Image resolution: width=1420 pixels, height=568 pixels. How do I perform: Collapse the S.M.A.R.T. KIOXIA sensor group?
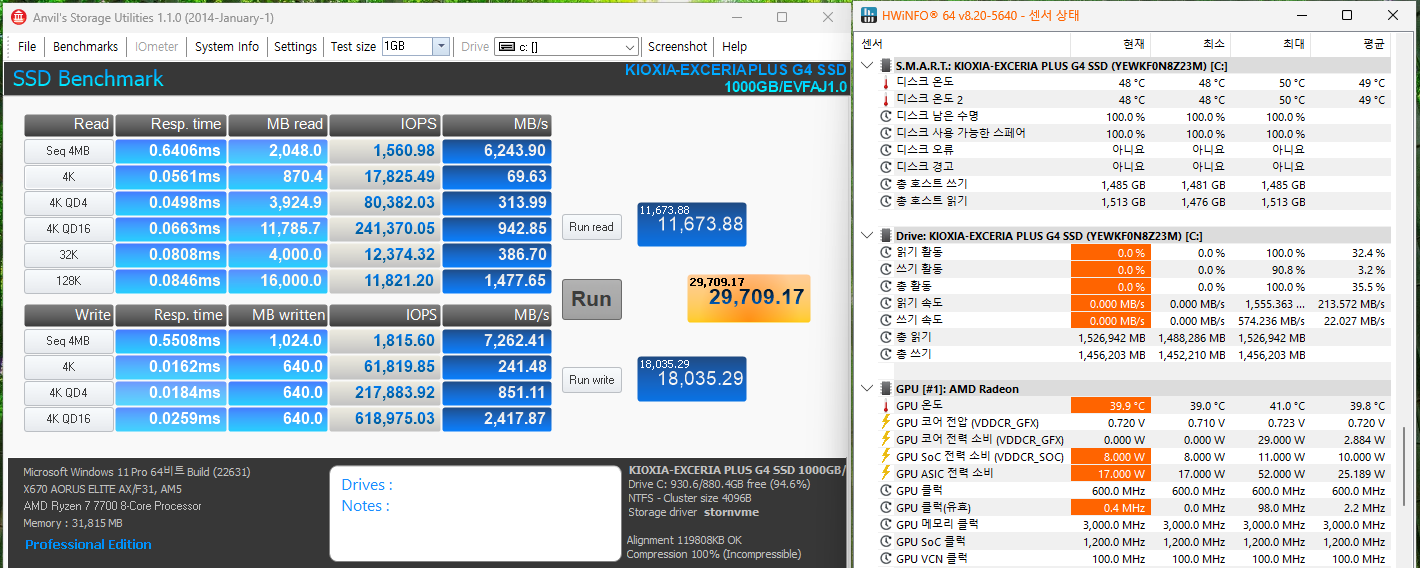point(866,66)
